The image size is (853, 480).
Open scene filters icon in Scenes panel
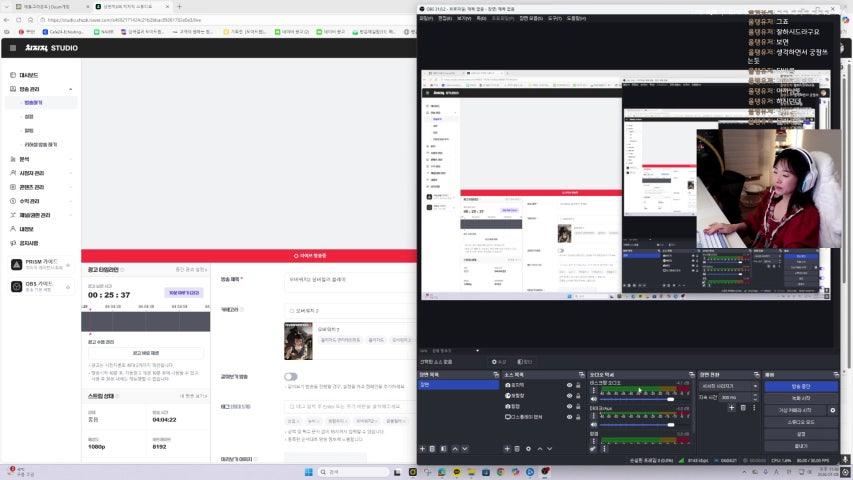[444, 449]
